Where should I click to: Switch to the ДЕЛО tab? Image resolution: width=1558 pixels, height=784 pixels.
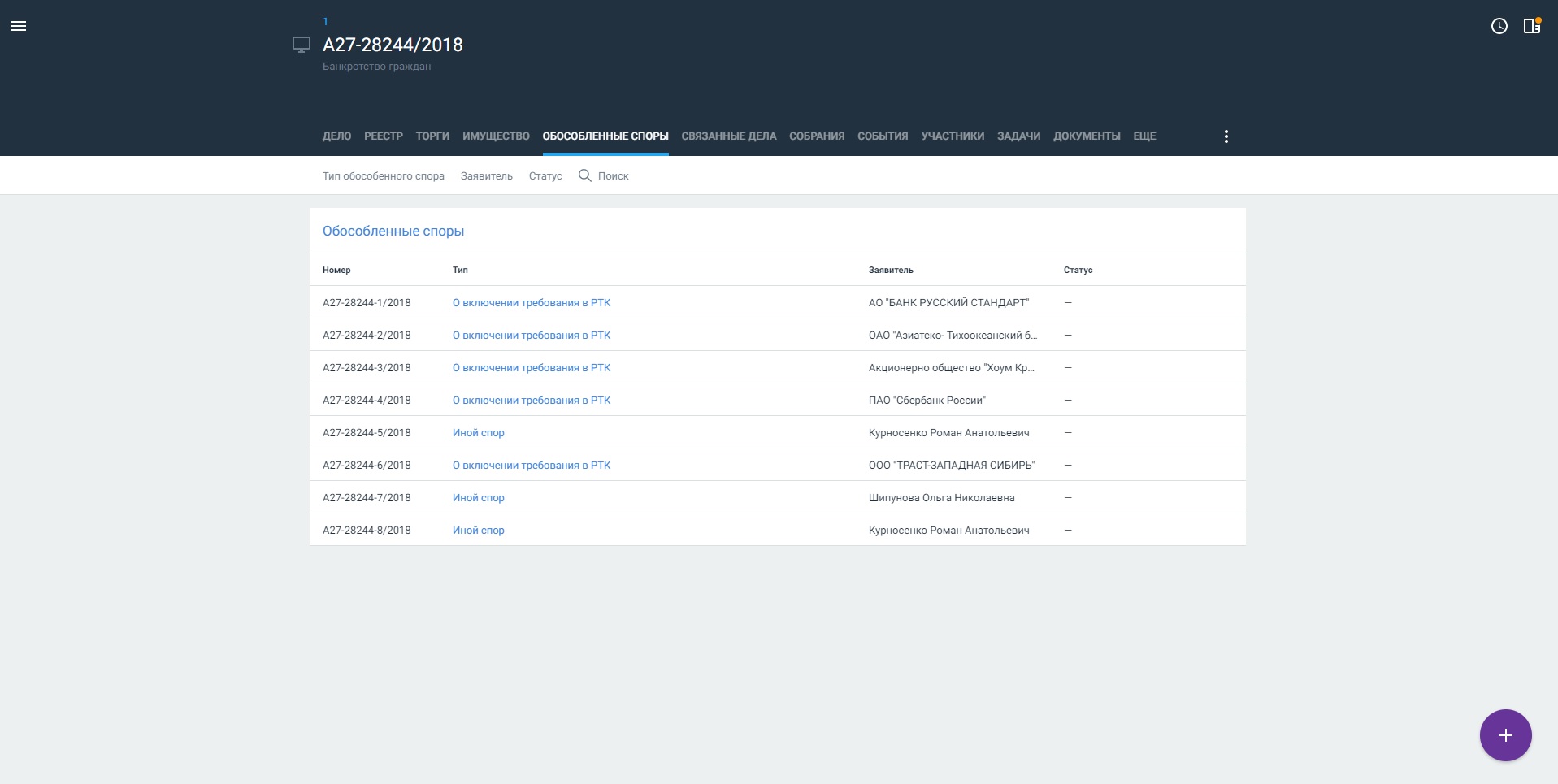[336, 136]
